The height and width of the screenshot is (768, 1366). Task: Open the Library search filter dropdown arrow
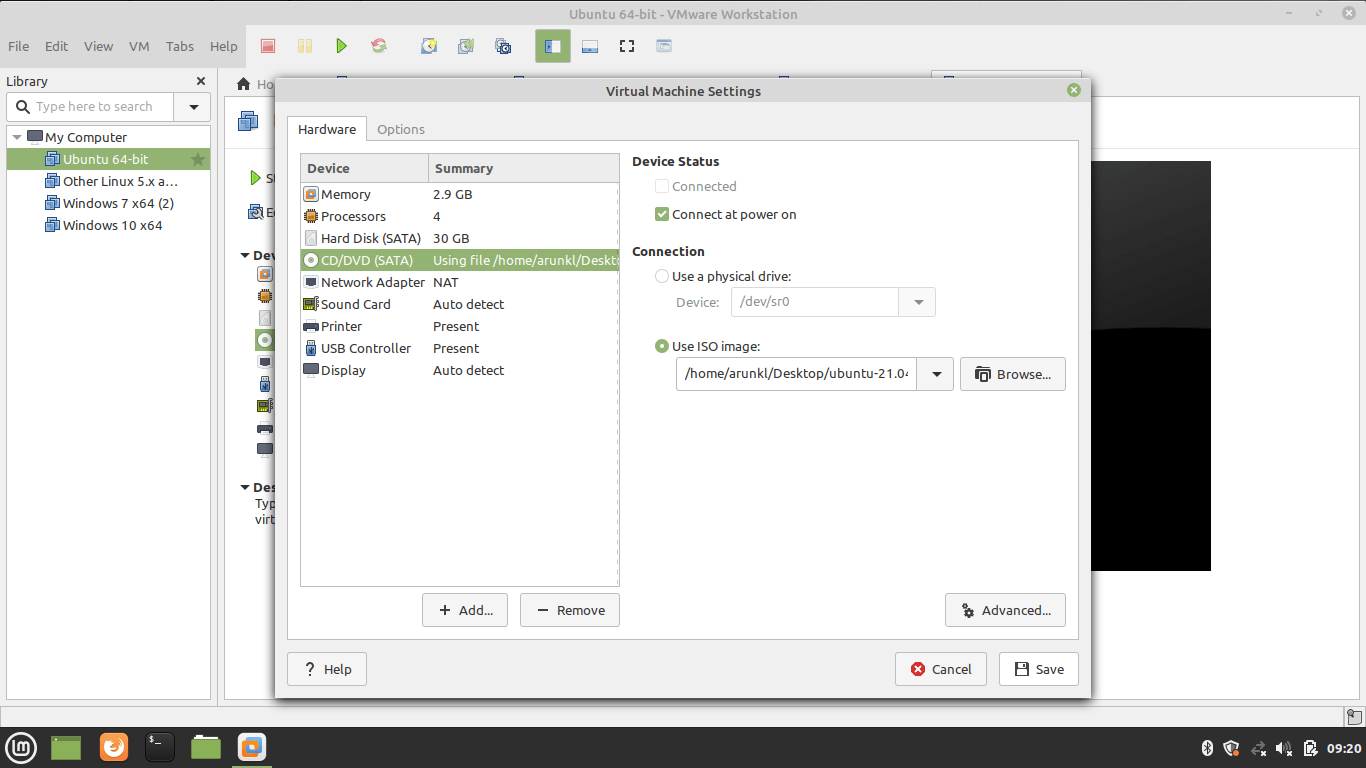[192, 107]
